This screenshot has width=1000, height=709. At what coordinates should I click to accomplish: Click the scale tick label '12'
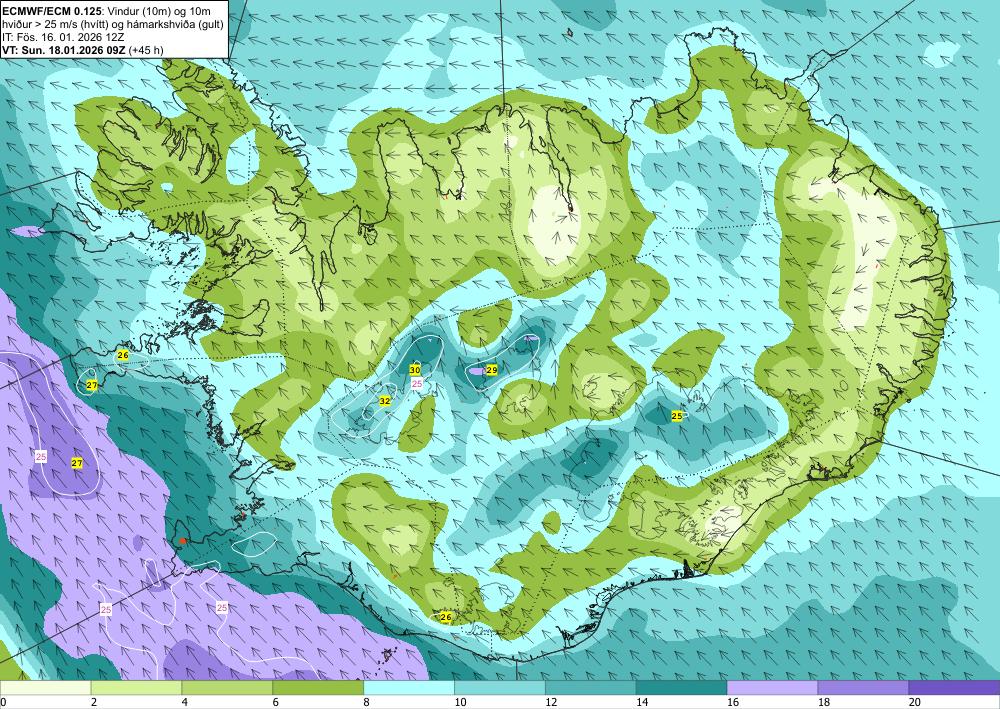[551, 703]
